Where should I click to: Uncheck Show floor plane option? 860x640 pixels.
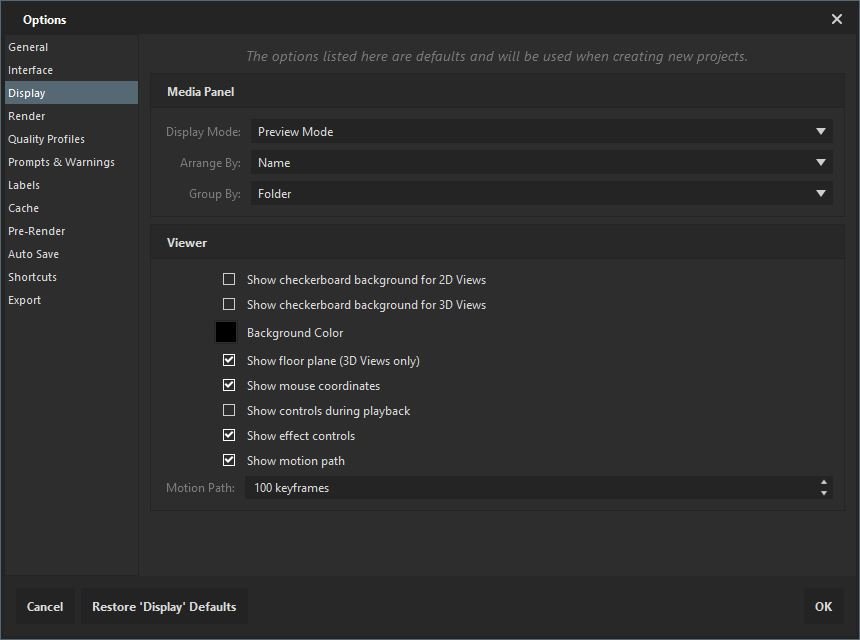pyautogui.click(x=229, y=361)
